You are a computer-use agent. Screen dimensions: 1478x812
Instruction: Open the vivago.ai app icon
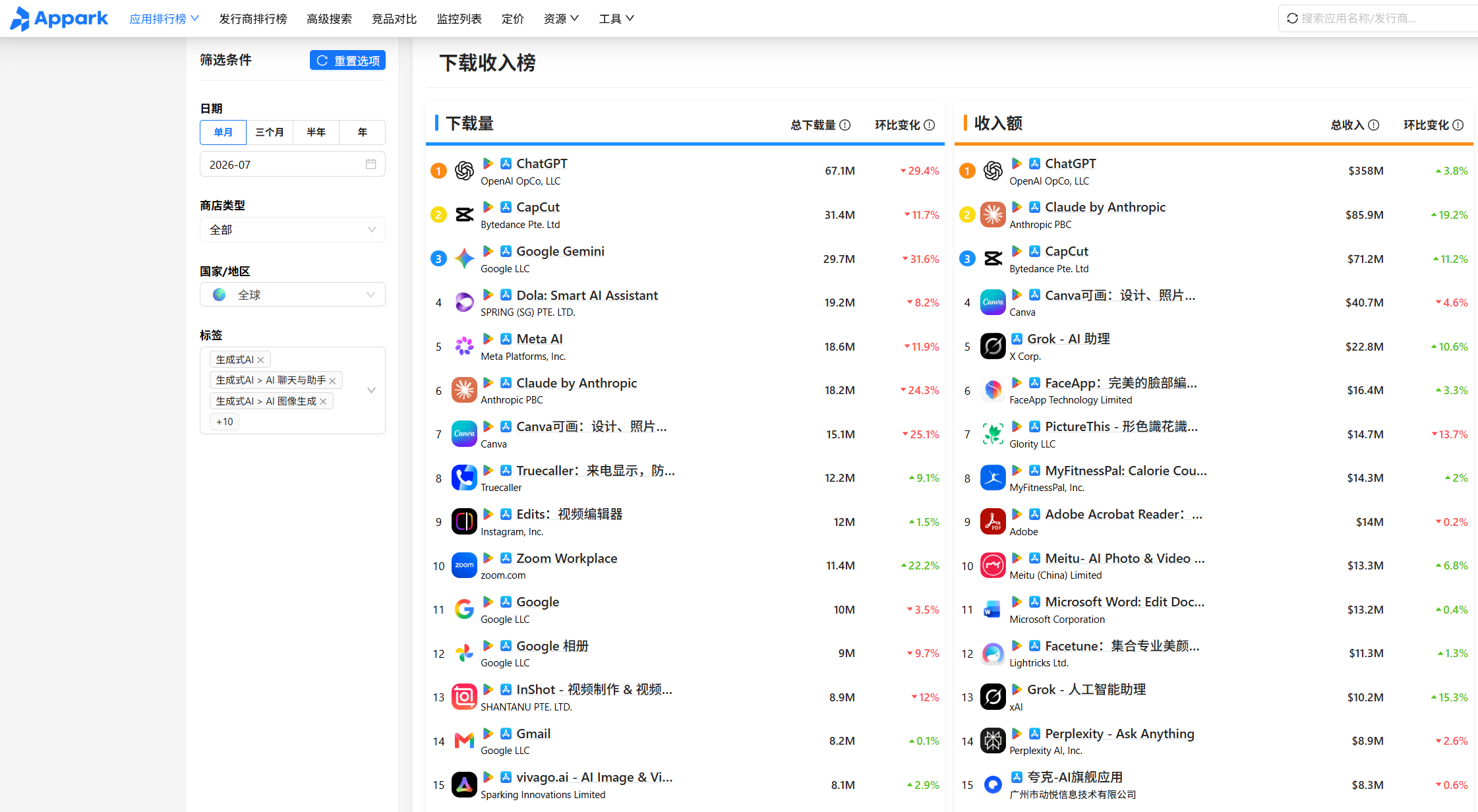click(464, 785)
